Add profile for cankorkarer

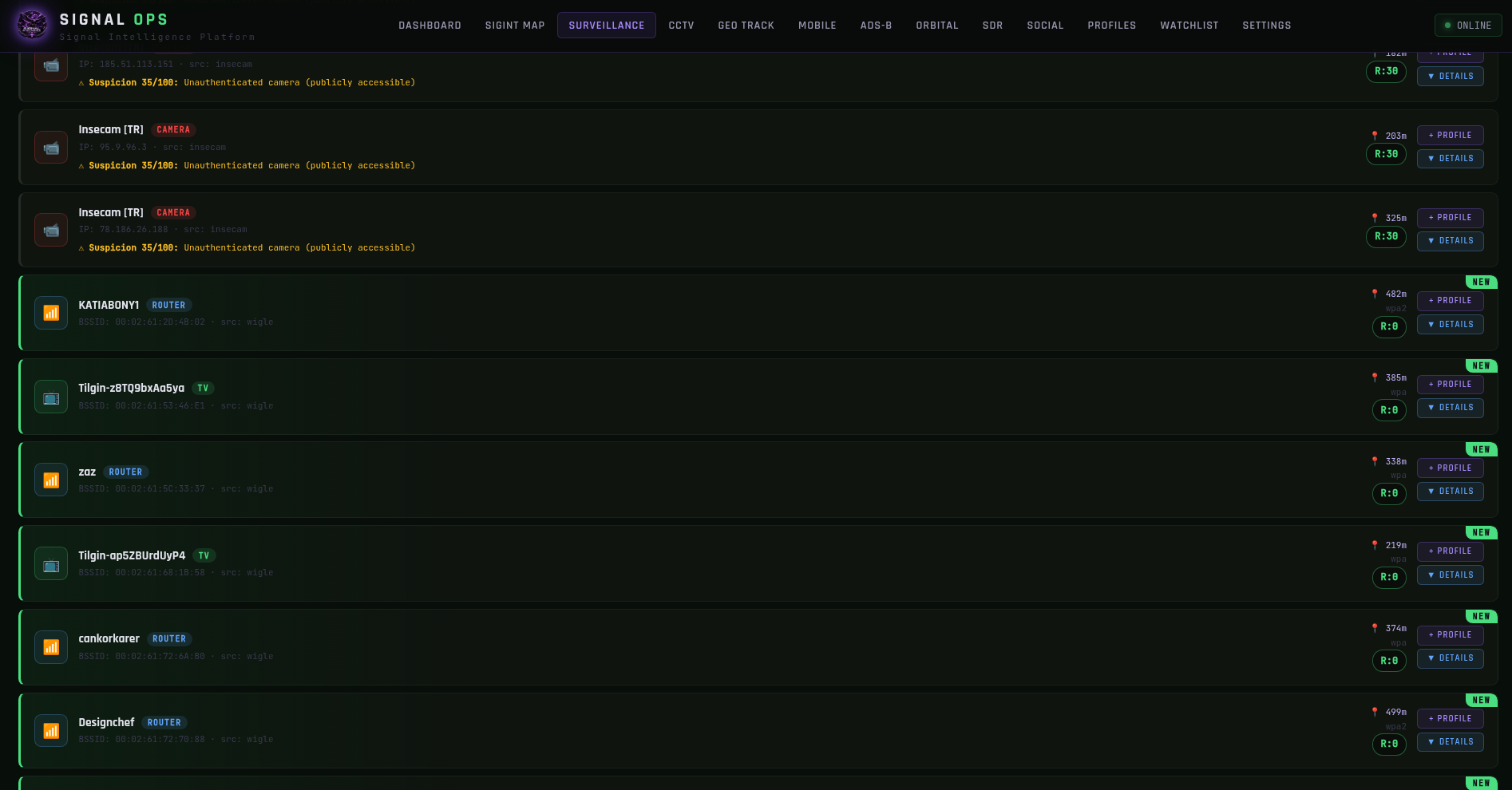1450,635
